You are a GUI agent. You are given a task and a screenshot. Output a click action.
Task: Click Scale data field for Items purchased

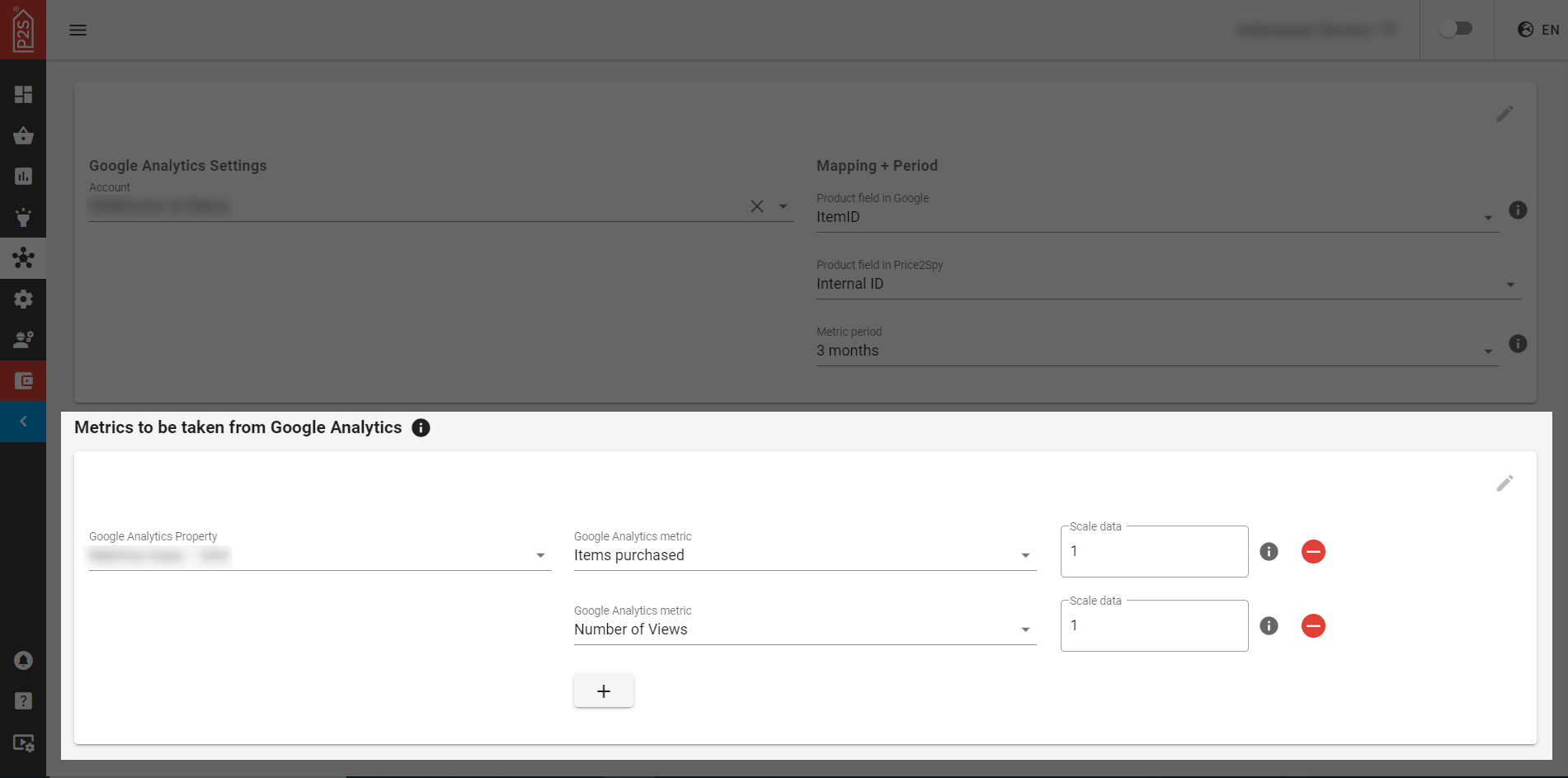point(1154,551)
